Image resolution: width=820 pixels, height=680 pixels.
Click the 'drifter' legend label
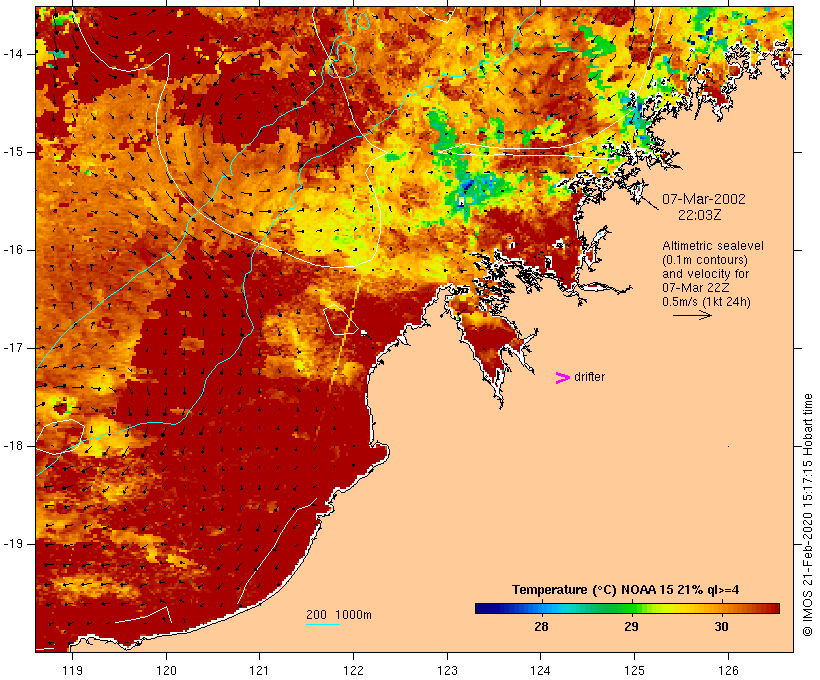589,377
